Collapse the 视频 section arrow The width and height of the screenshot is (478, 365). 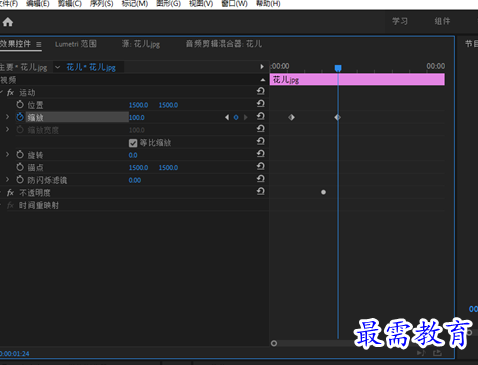tap(263, 80)
